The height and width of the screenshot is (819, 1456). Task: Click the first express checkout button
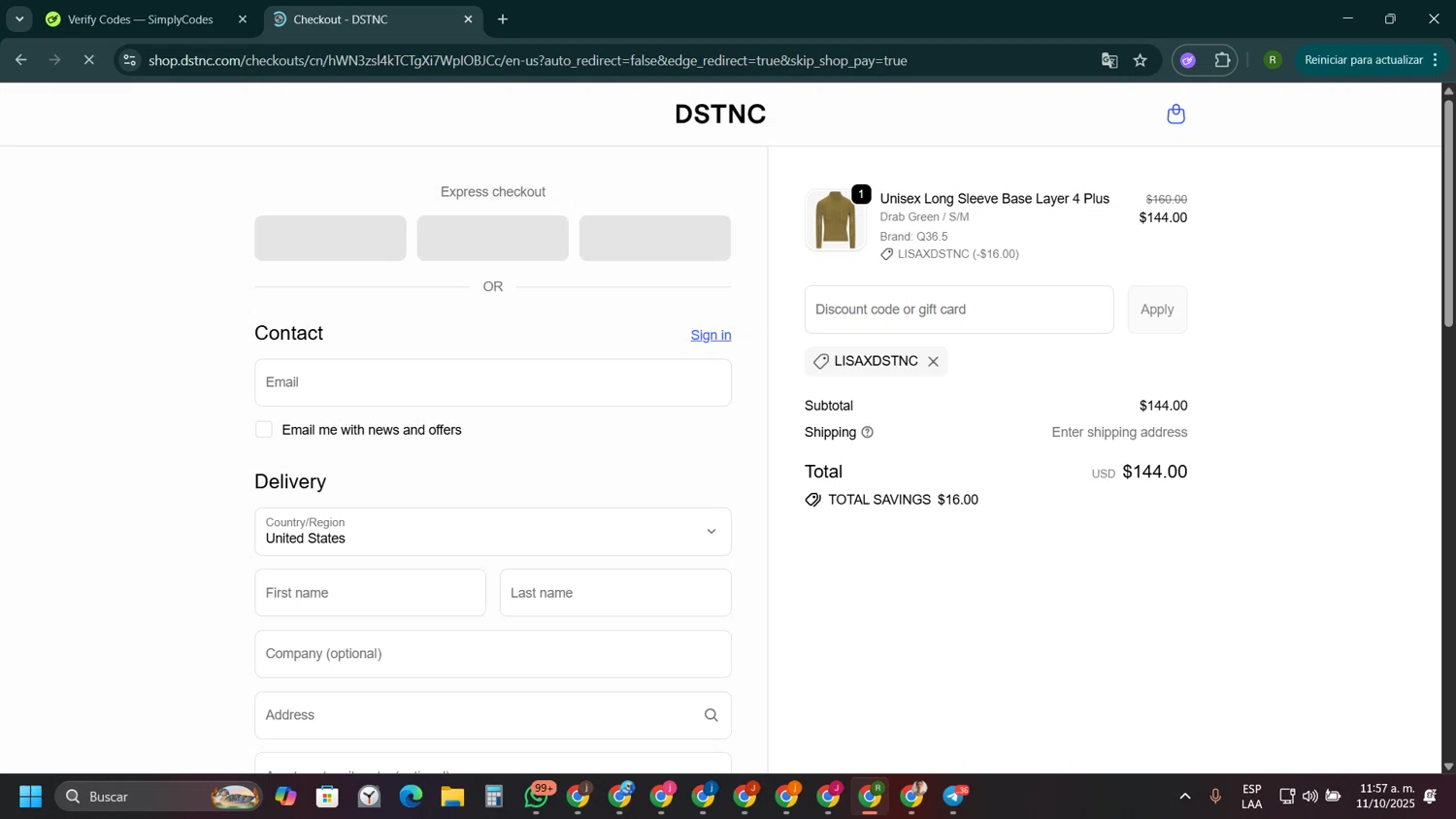[330, 238]
